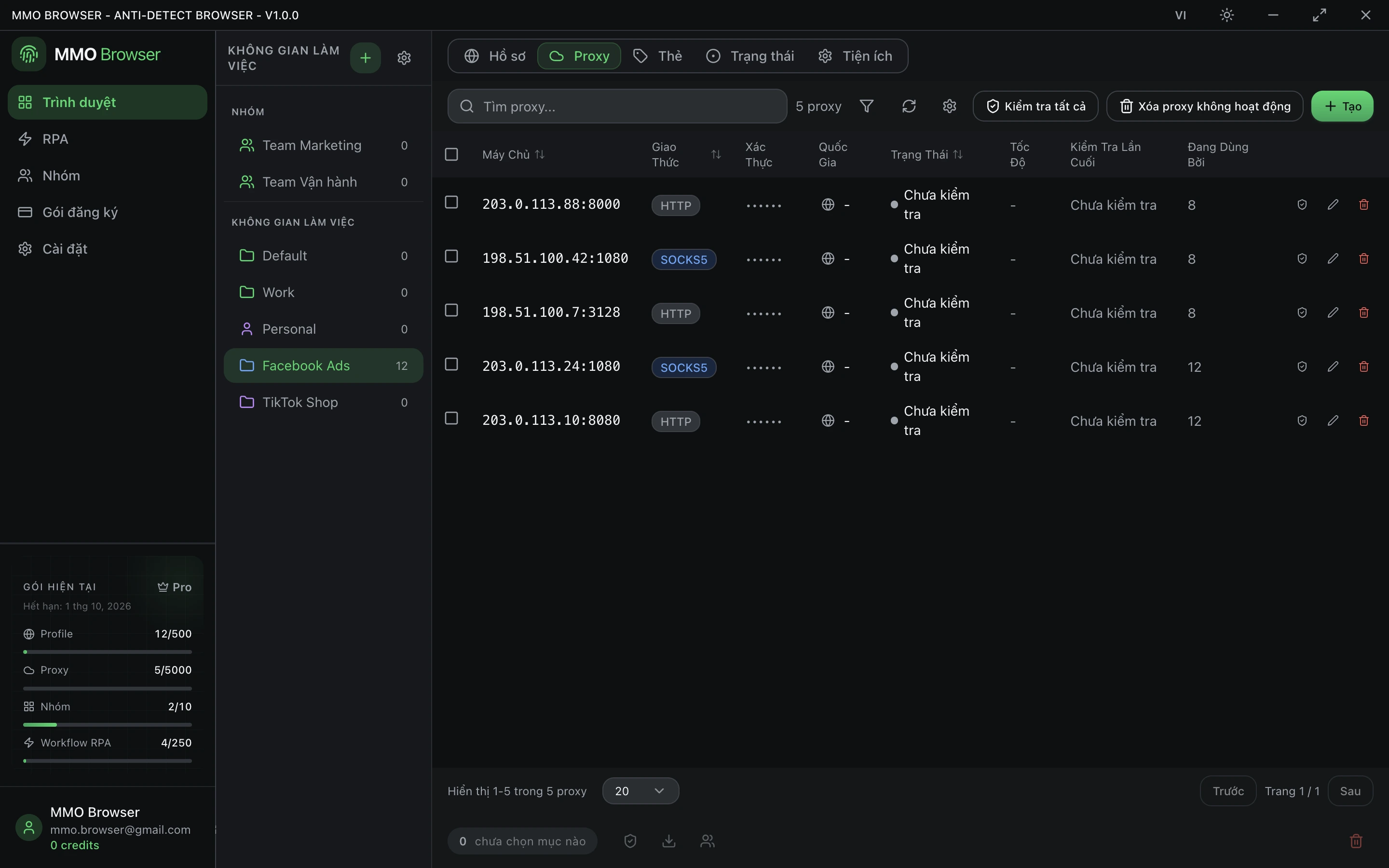Click Xóa proxy không hoạt động button

point(1205,106)
